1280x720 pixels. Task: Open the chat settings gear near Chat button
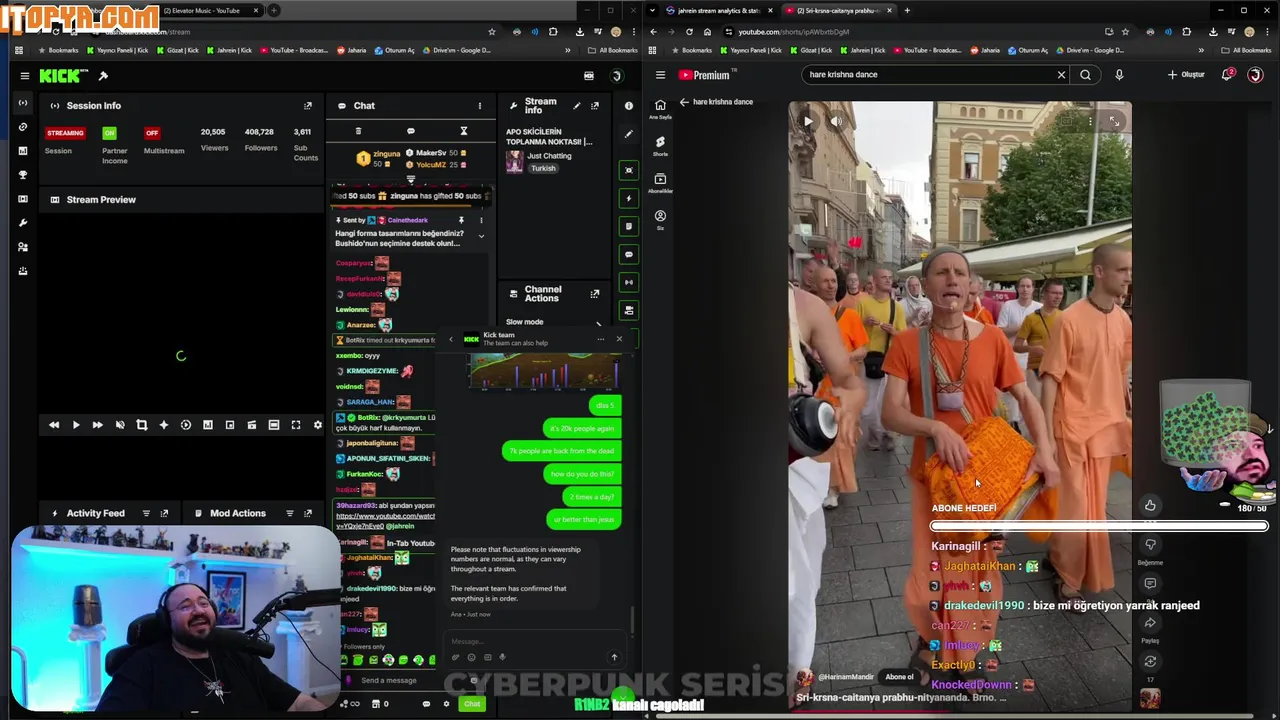(446, 704)
